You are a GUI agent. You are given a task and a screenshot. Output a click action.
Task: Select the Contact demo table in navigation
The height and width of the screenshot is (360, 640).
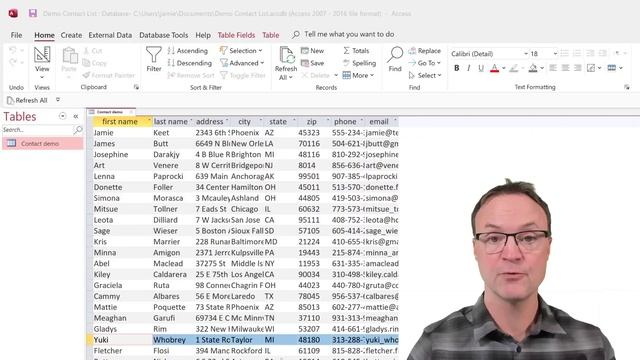[x=42, y=143]
